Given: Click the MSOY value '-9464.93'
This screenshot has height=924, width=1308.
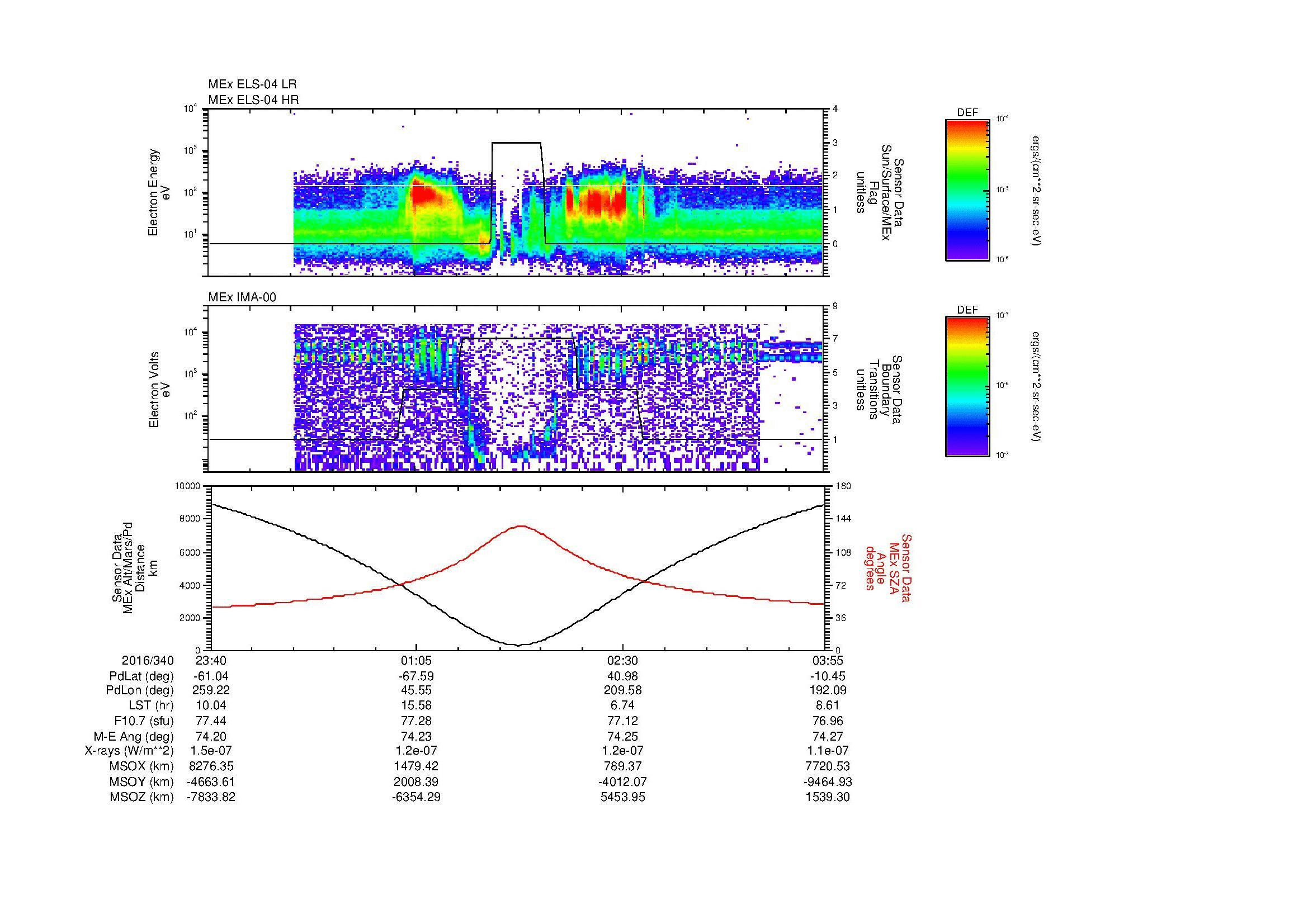Looking at the screenshot, I should coord(828,781).
